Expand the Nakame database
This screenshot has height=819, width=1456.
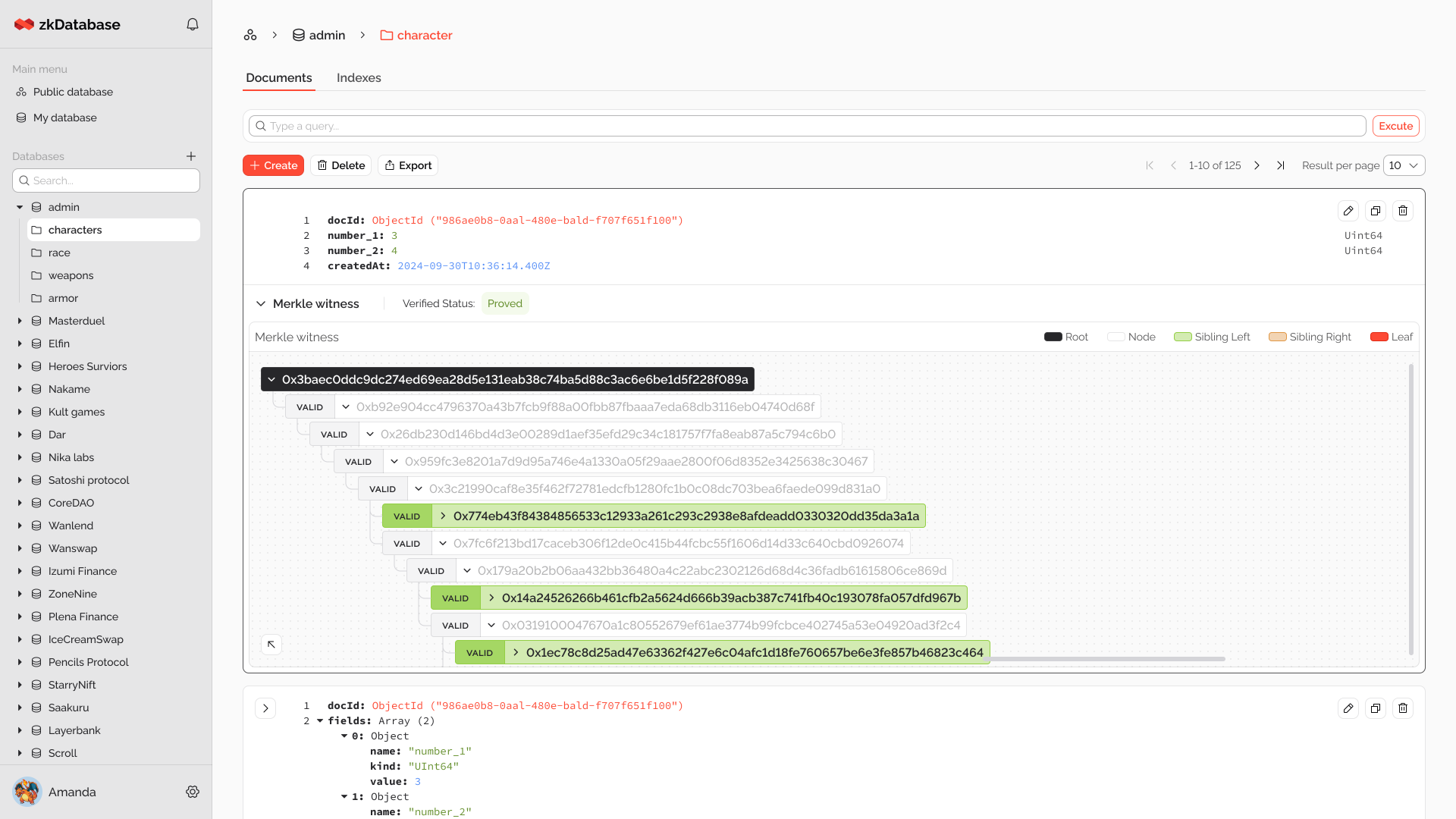[x=20, y=389]
